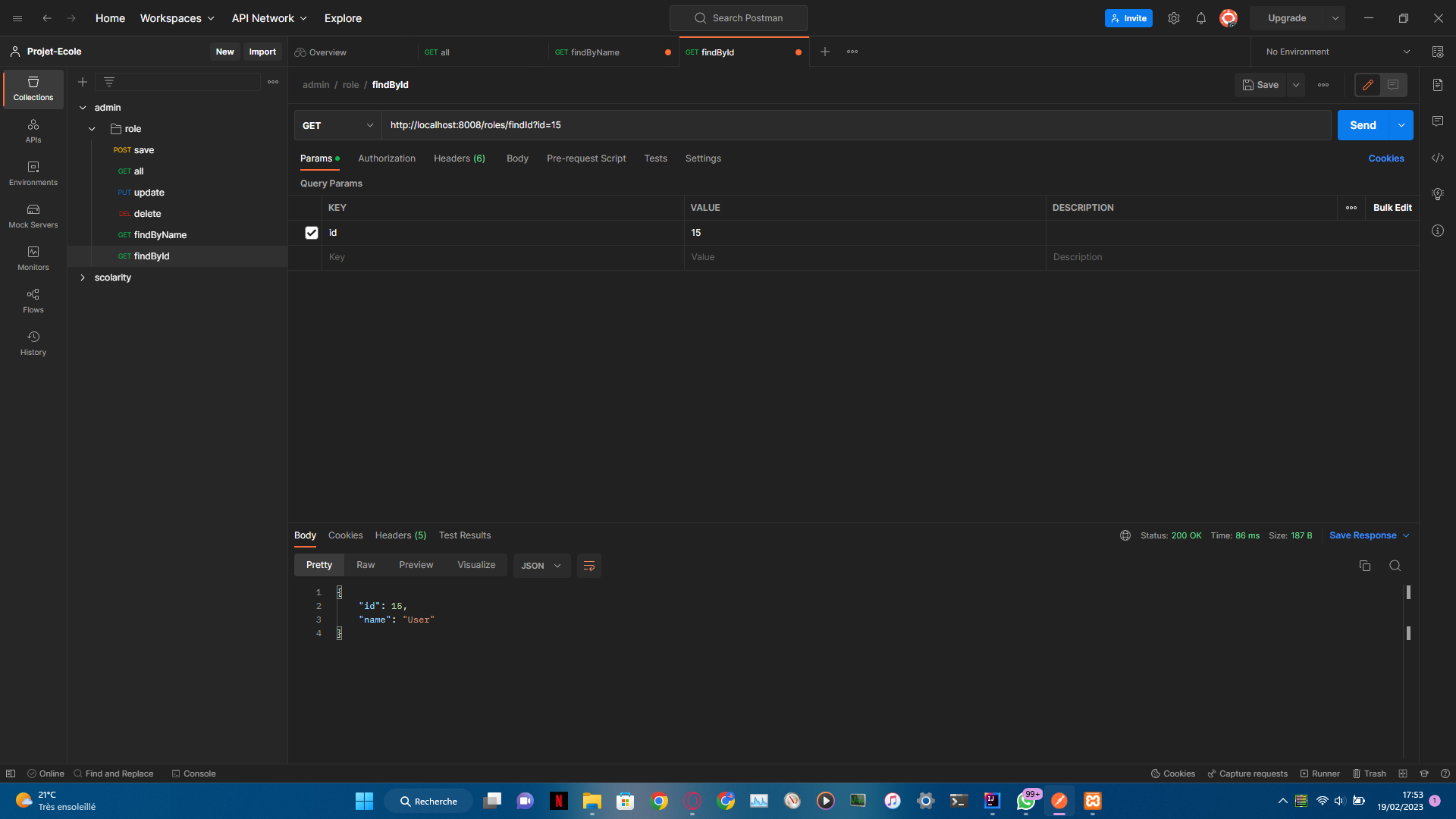Screen dimensions: 1456x819
Task: Open the No Environment selector
Action: [x=1338, y=52]
